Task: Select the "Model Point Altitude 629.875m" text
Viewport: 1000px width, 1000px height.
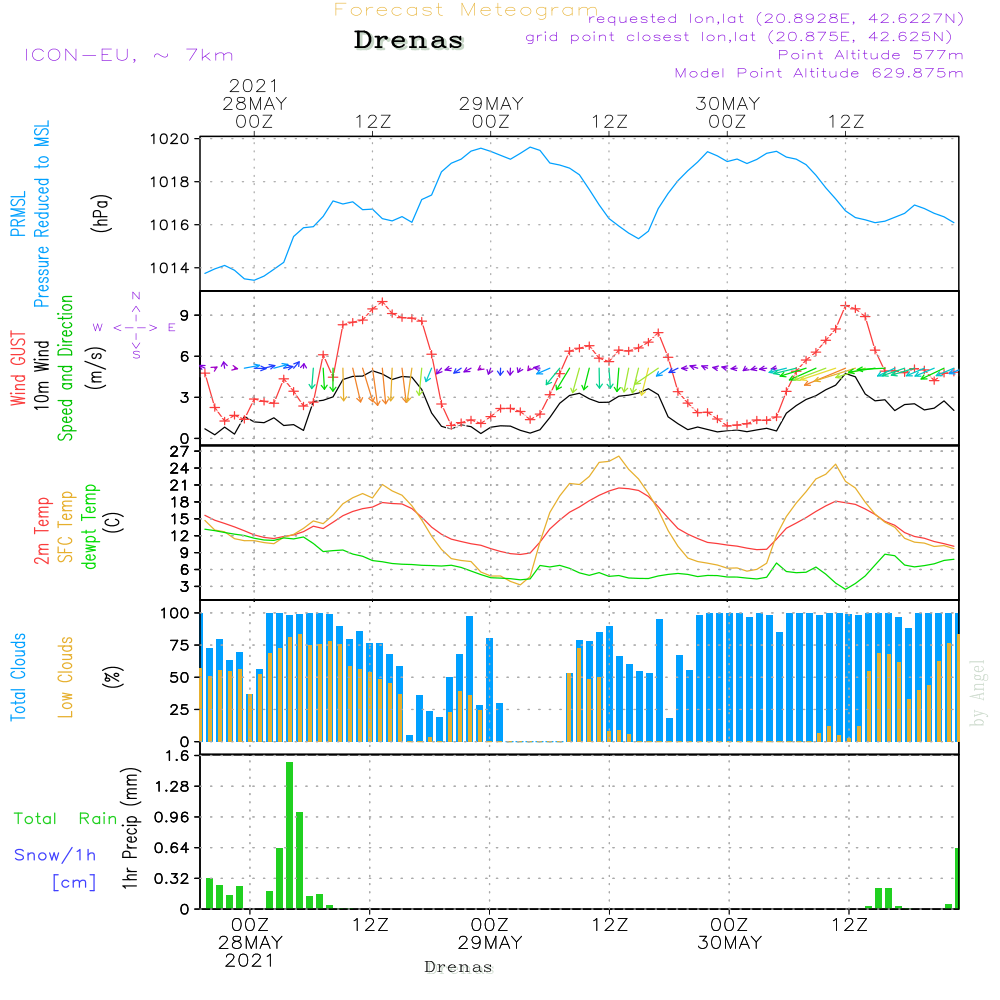Action: click(x=819, y=73)
